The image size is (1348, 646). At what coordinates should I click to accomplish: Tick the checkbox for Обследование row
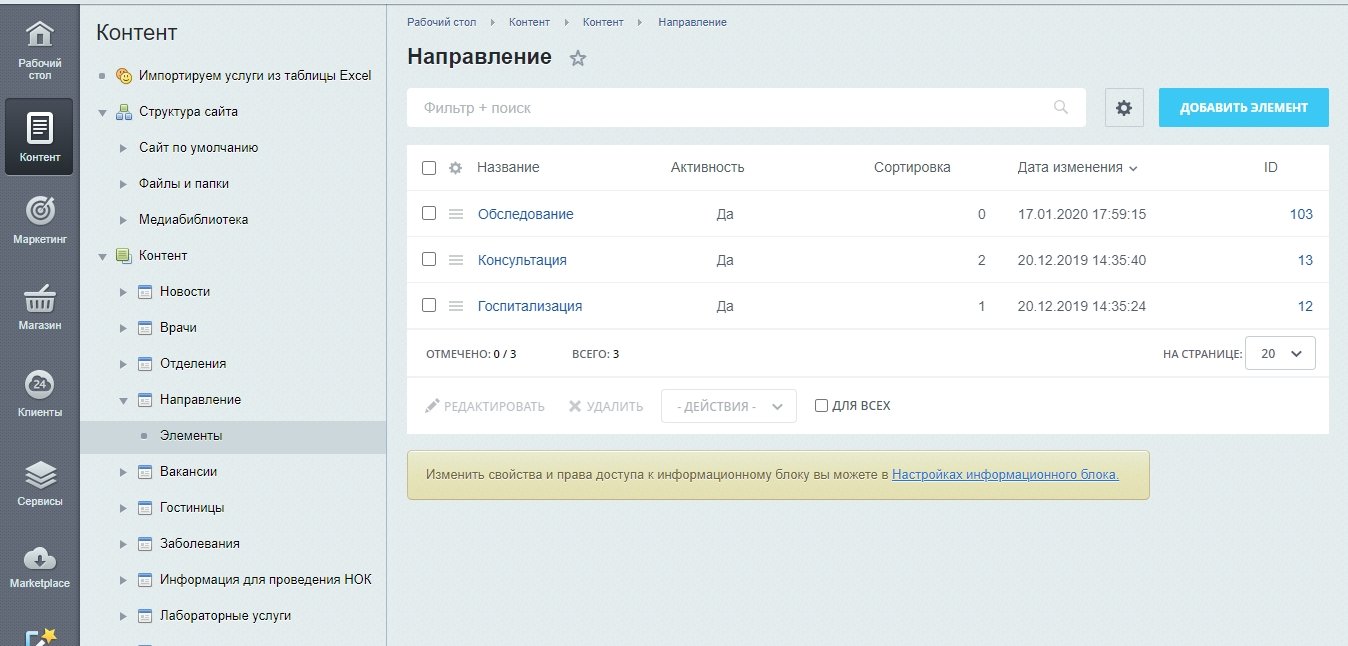coord(429,213)
